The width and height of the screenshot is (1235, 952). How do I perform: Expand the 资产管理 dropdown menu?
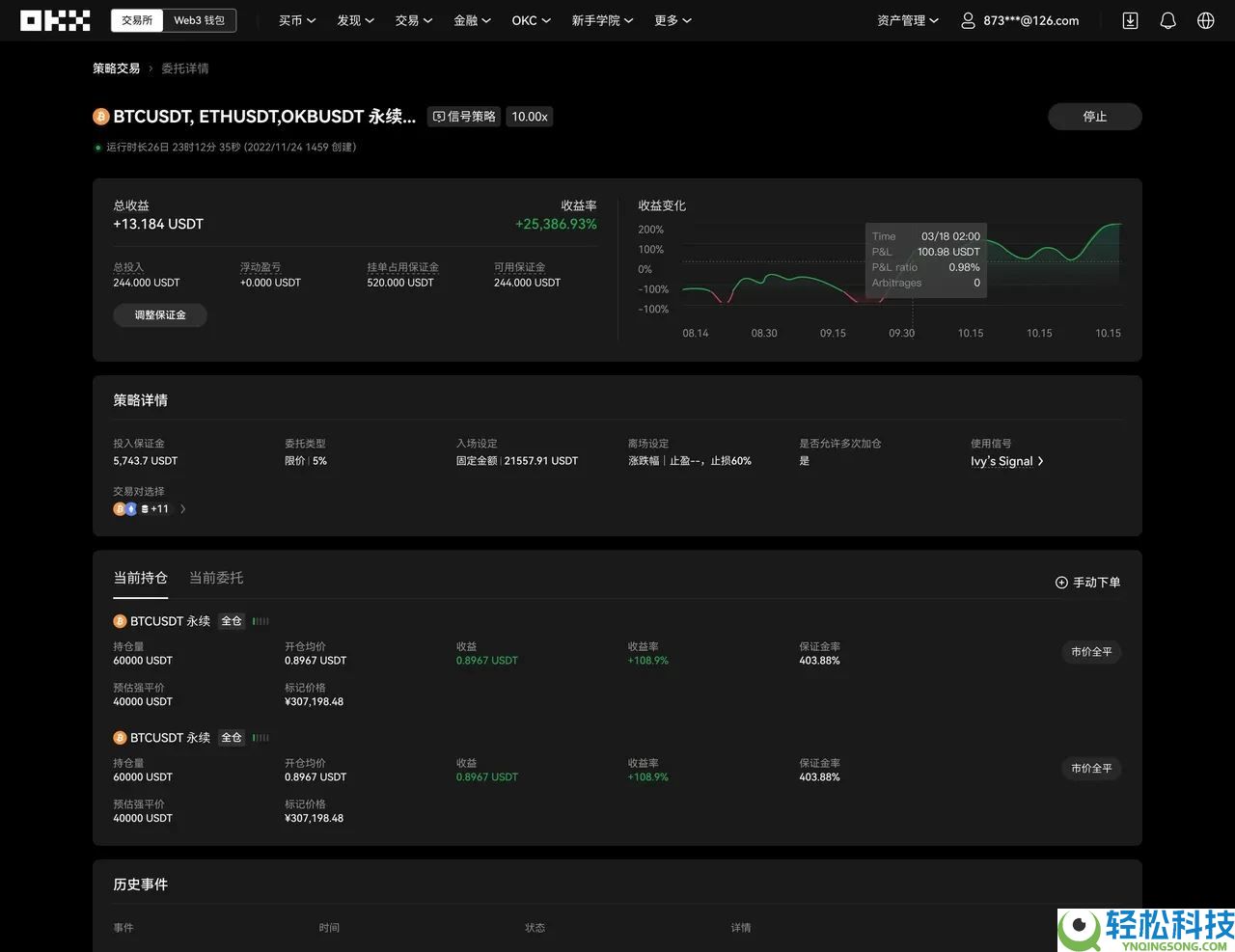(x=907, y=20)
